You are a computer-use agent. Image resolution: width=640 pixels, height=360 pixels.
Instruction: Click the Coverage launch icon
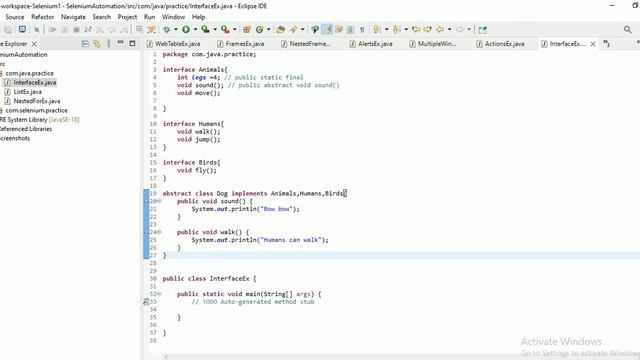pyautogui.click(x=205, y=29)
